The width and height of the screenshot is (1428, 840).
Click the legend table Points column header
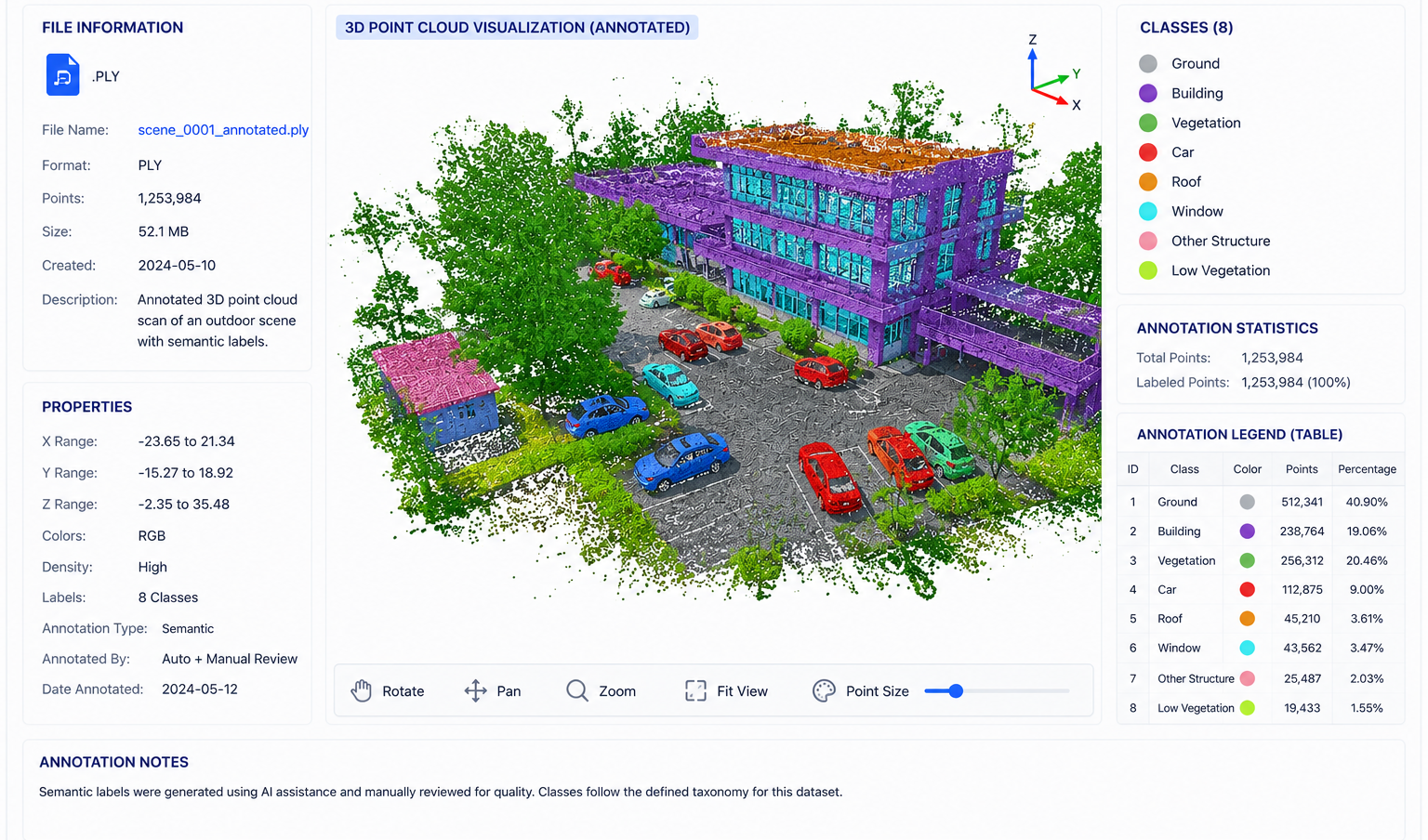(x=1302, y=469)
